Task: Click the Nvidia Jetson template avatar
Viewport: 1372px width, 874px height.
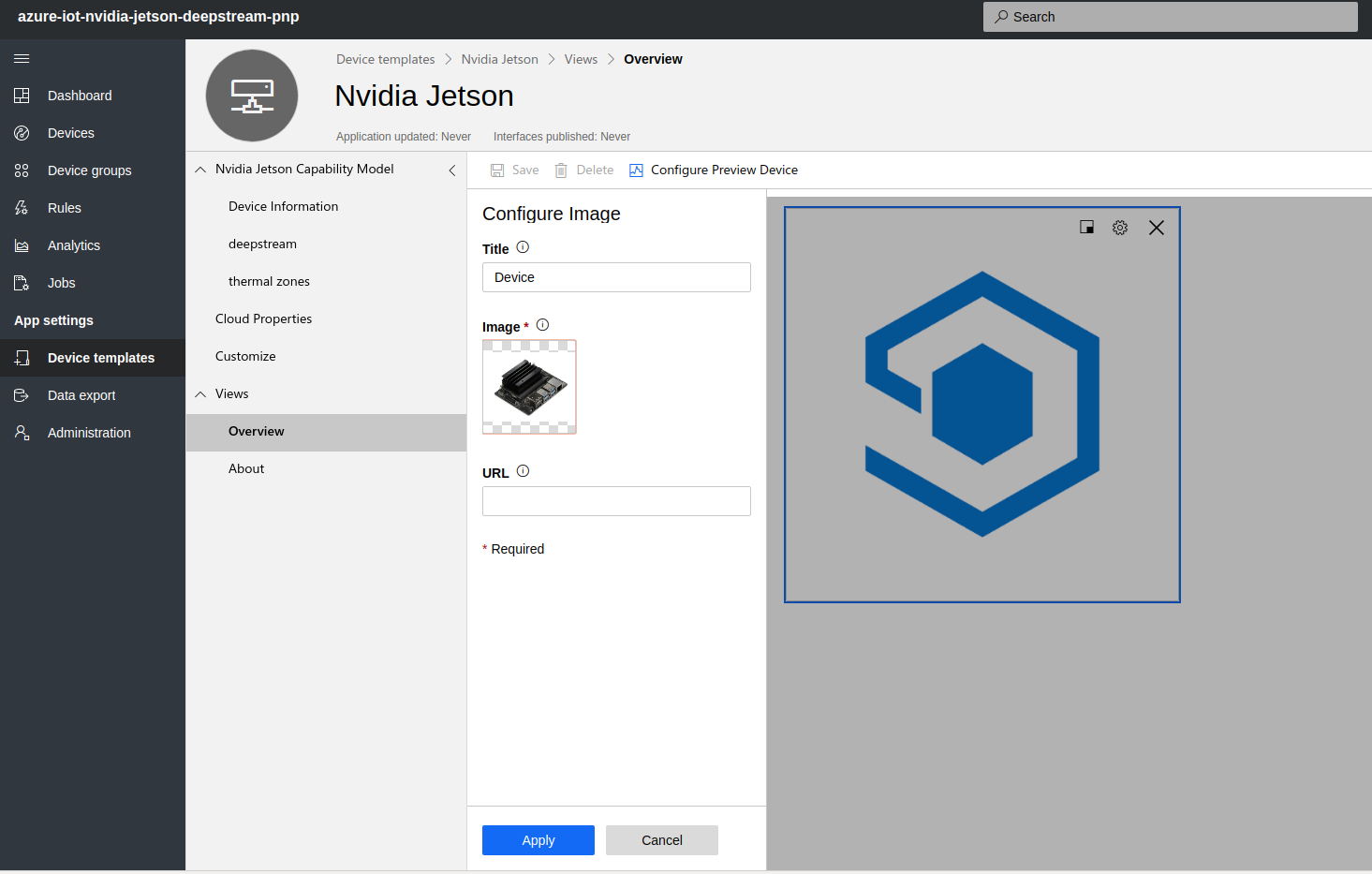Action: [x=252, y=96]
